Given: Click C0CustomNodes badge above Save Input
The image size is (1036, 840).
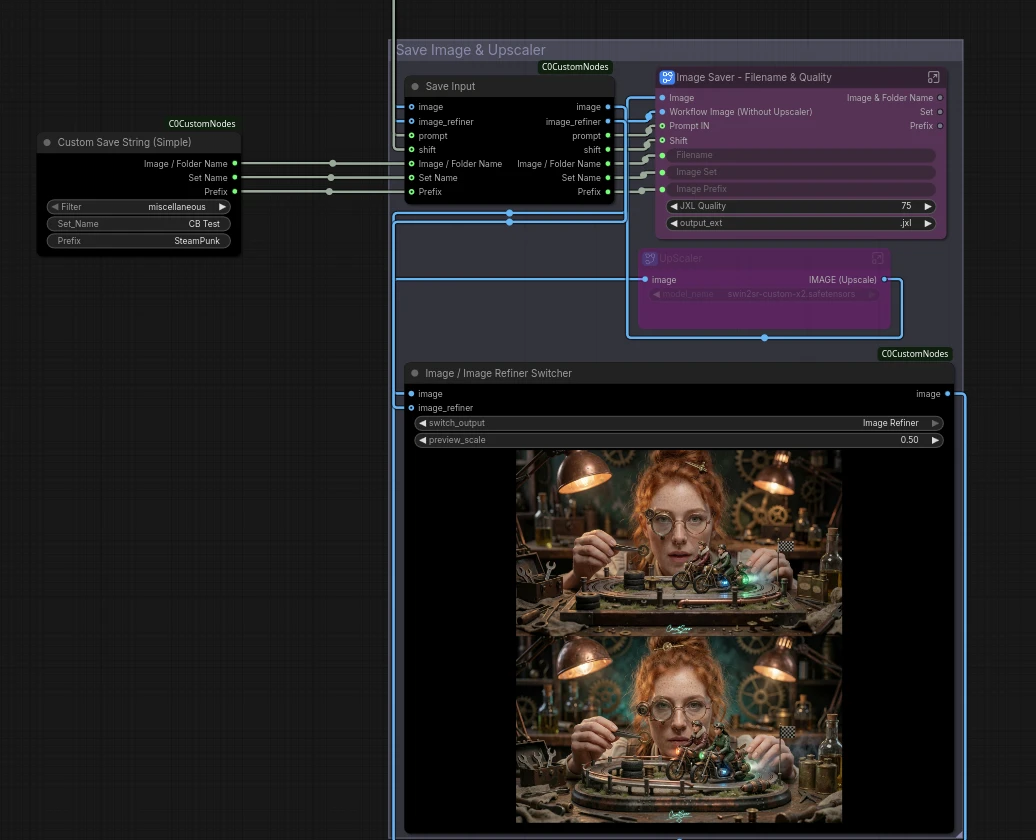Looking at the screenshot, I should [575, 67].
